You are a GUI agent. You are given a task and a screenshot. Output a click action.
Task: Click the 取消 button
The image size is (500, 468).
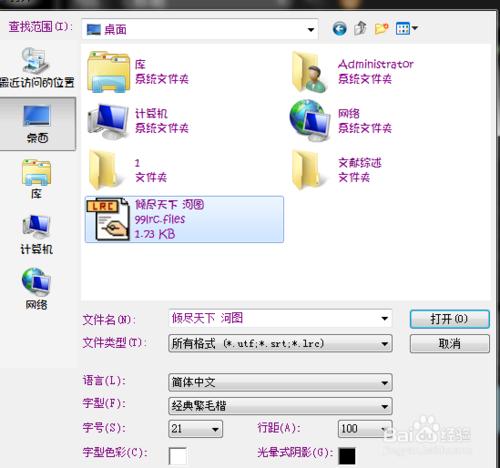(x=450, y=343)
